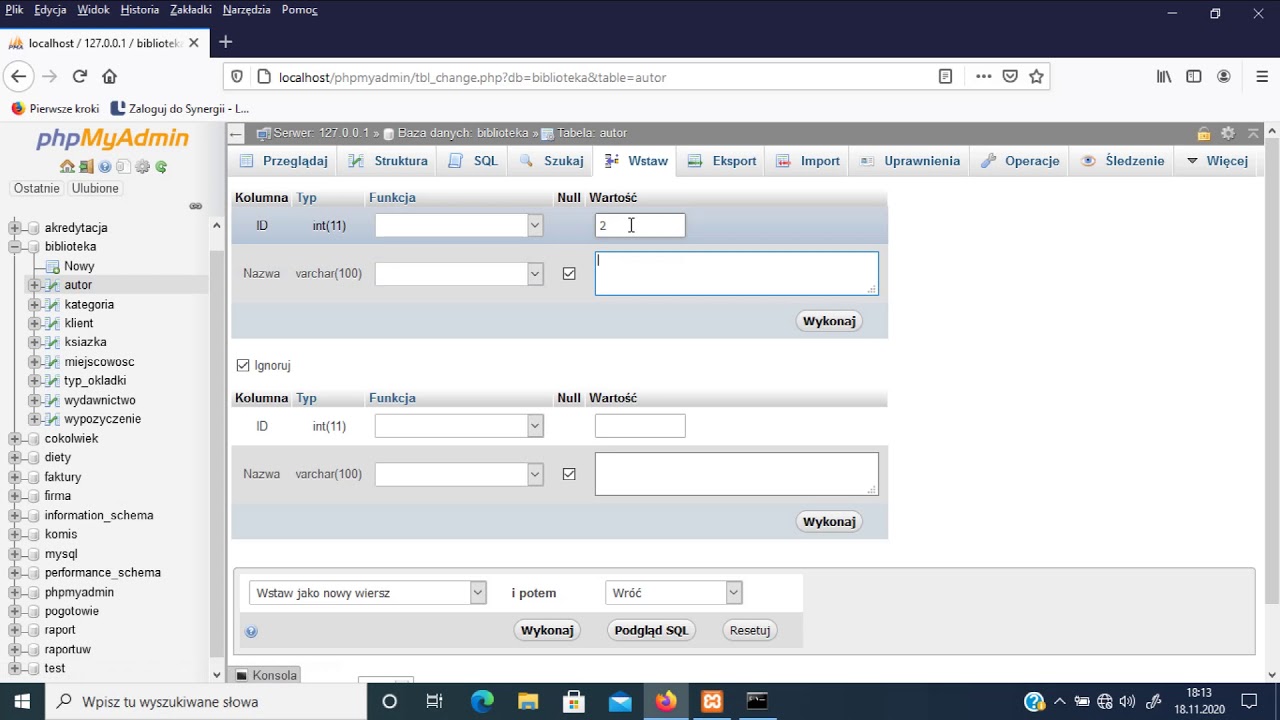Click the link-with-main-panel chain icon
This screenshot has width=1280, height=720.
pyautogui.click(x=196, y=206)
